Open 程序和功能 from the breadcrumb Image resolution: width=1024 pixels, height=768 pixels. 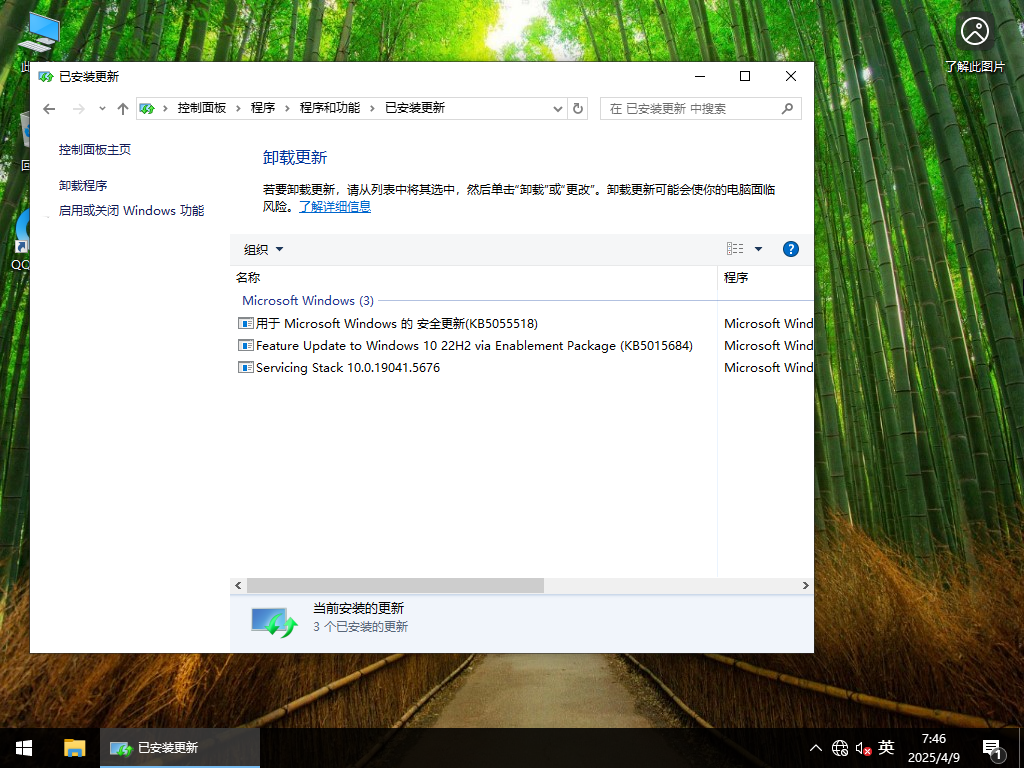point(331,108)
